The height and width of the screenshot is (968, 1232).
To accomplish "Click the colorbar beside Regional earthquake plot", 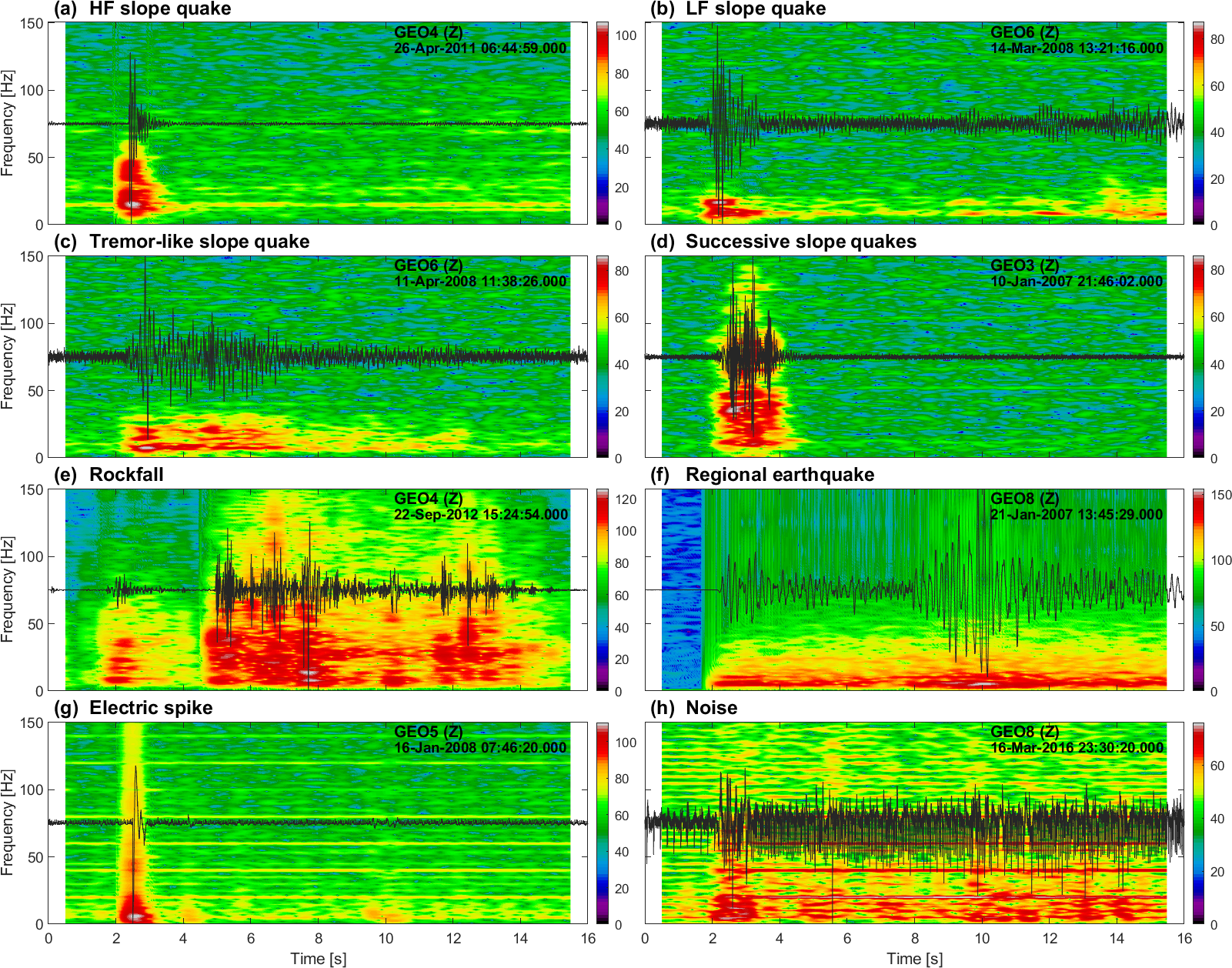I will pos(1199,589).
